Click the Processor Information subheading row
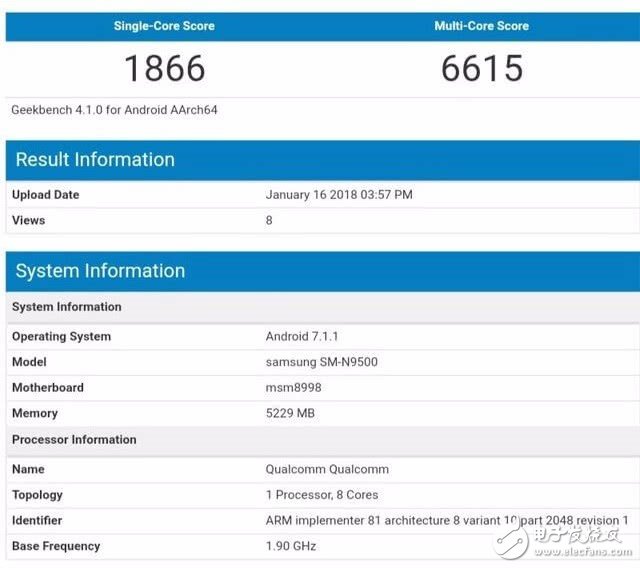640x568 pixels. 74,440
